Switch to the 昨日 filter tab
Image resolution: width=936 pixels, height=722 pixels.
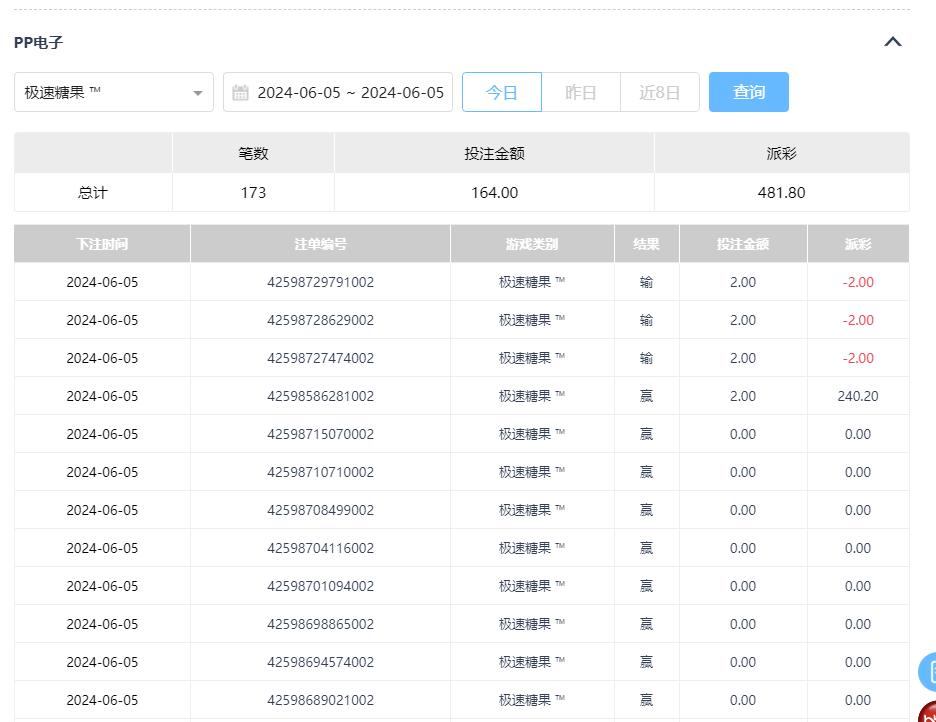click(x=581, y=92)
